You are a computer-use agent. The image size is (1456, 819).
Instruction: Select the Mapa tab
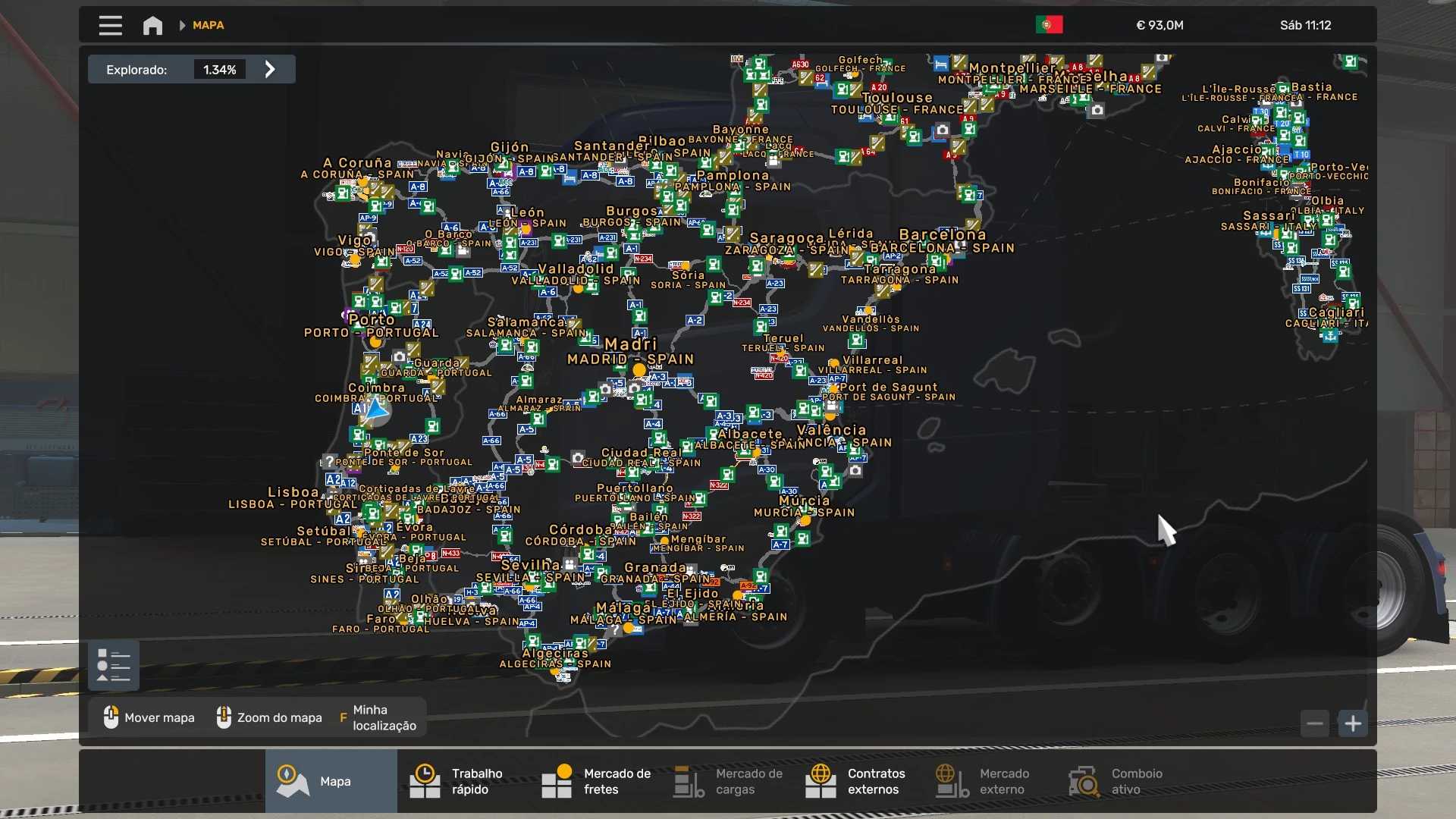pyautogui.click(x=331, y=781)
